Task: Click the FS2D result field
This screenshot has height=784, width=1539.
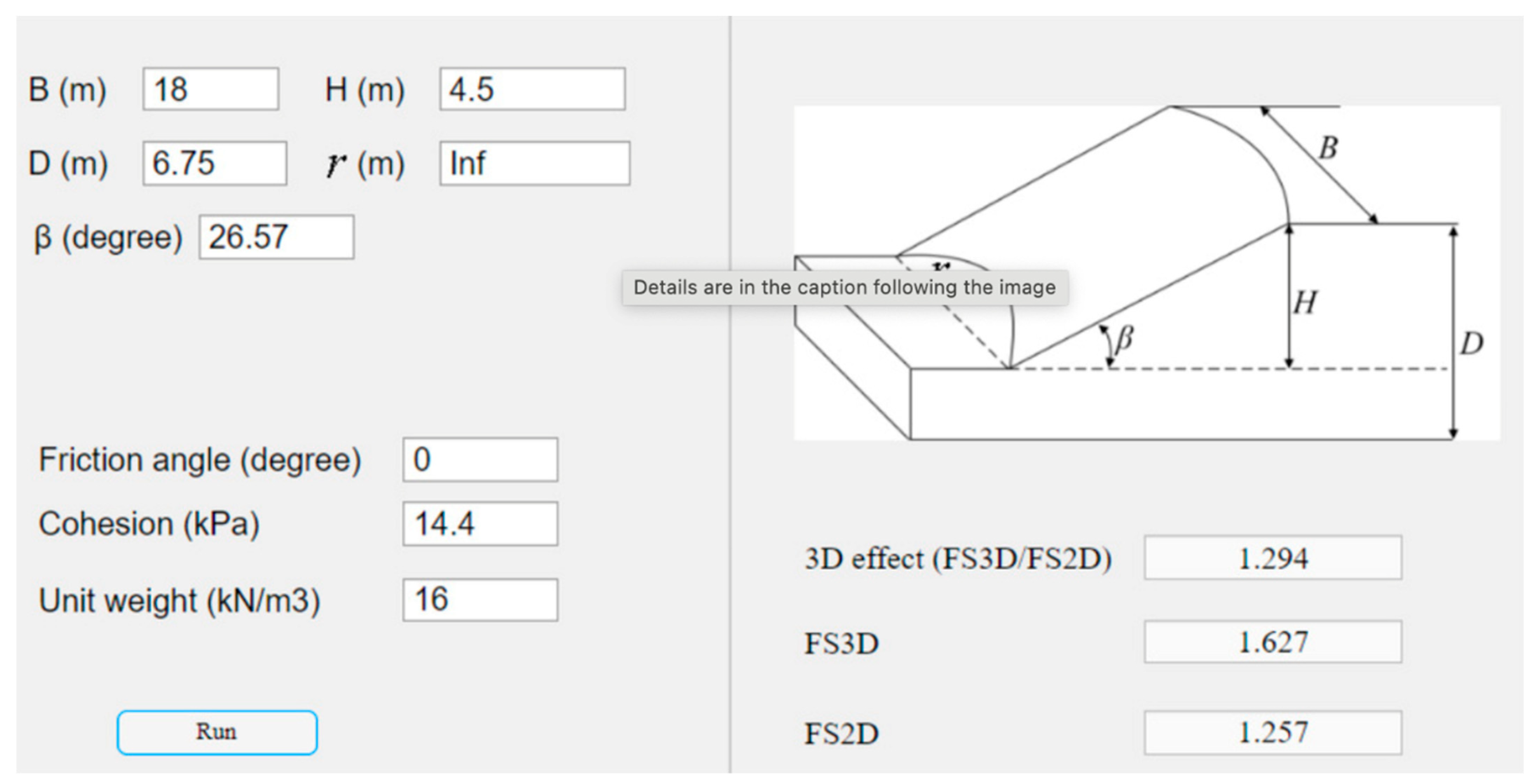Action: tap(1273, 732)
